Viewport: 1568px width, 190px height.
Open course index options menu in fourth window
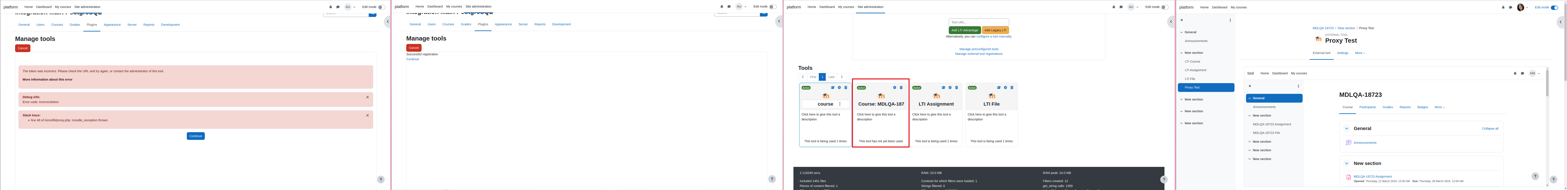(x=1230, y=20)
